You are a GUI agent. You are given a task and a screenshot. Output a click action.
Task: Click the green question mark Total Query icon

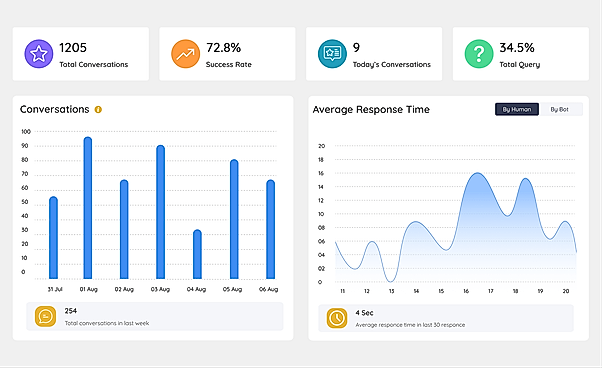pos(479,54)
